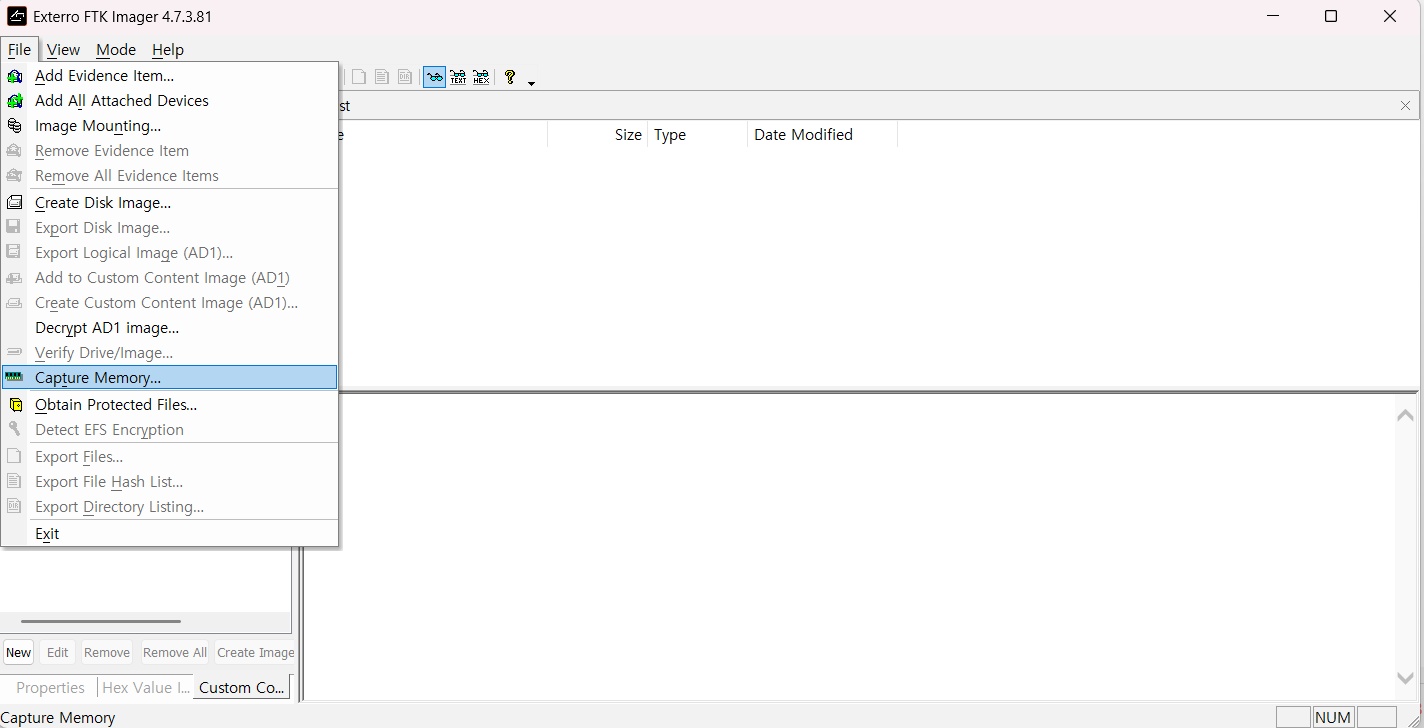Sort file list by Type column
The width and height of the screenshot is (1424, 728).
[x=698, y=135]
